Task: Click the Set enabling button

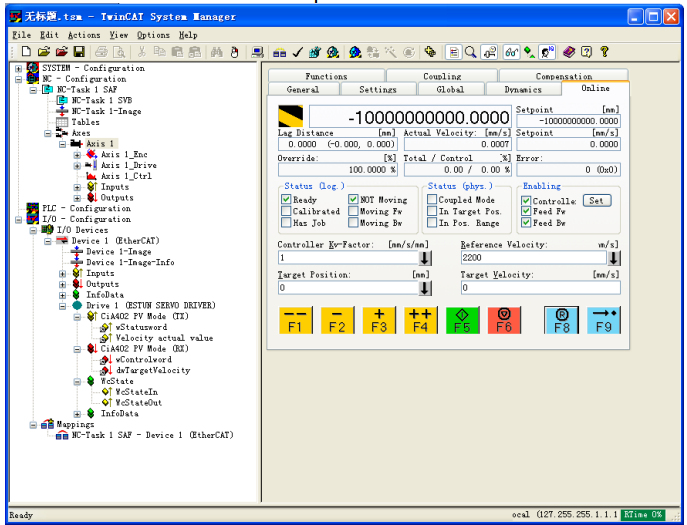Action: pos(597,201)
